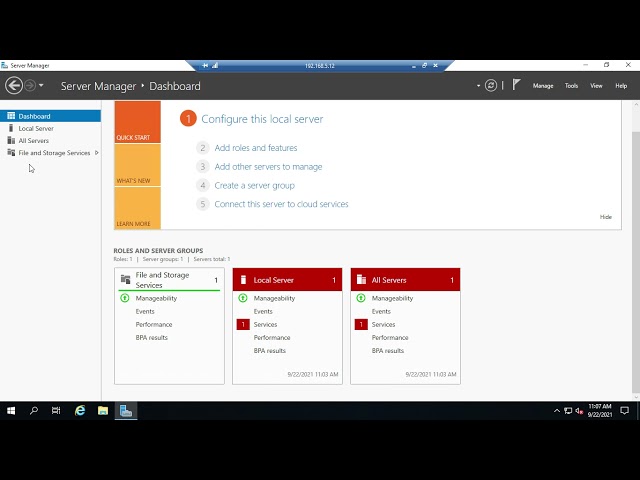This screenshot has height=480, width=640.
Task: Click Events in File and Storage tile
Action: (145, 311)
